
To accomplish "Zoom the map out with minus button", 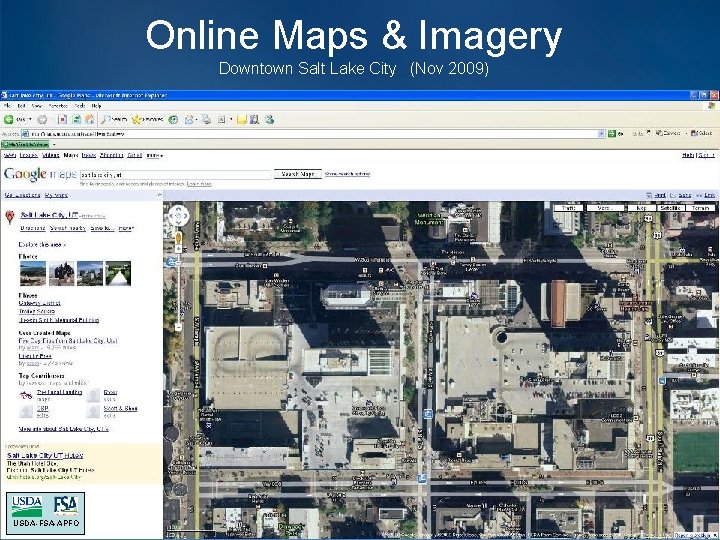I will click(x=178, y=327).
